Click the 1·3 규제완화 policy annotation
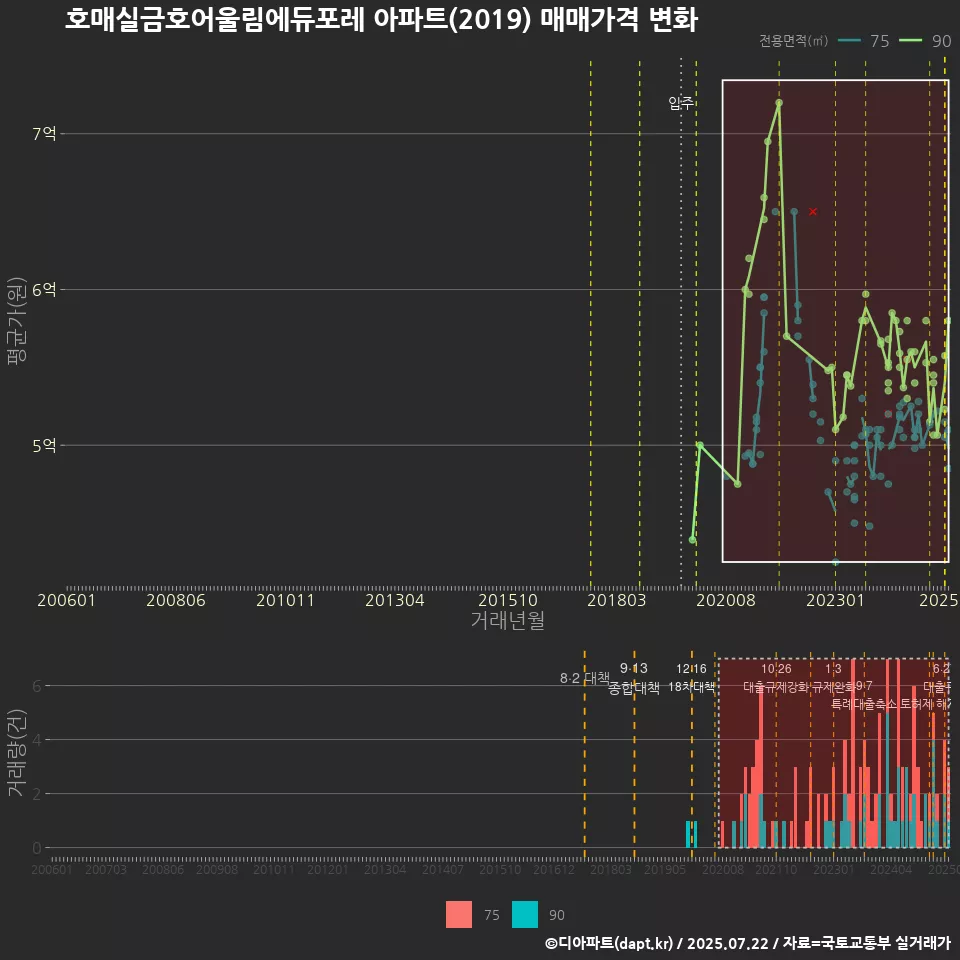The image size is (960, 960). [x=833, y=678]
